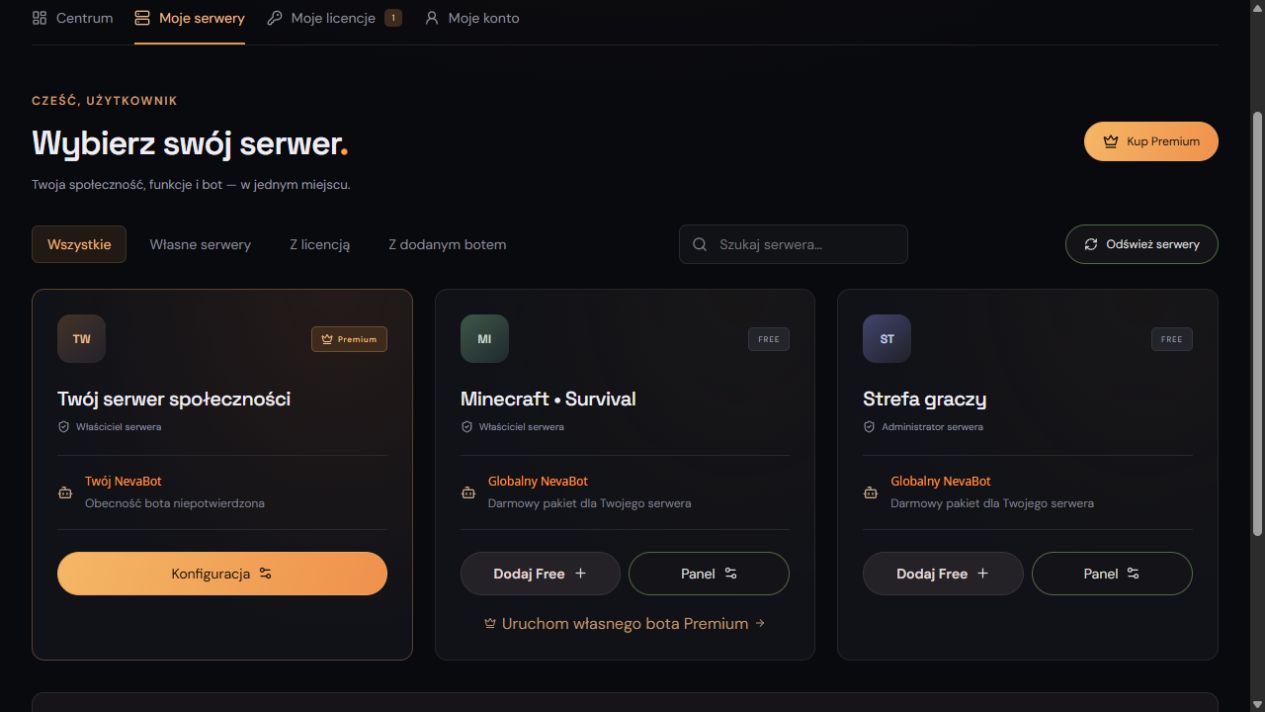Click the key icon by Moje licencje
1265x712 pixels.
[x=275, y=18]
